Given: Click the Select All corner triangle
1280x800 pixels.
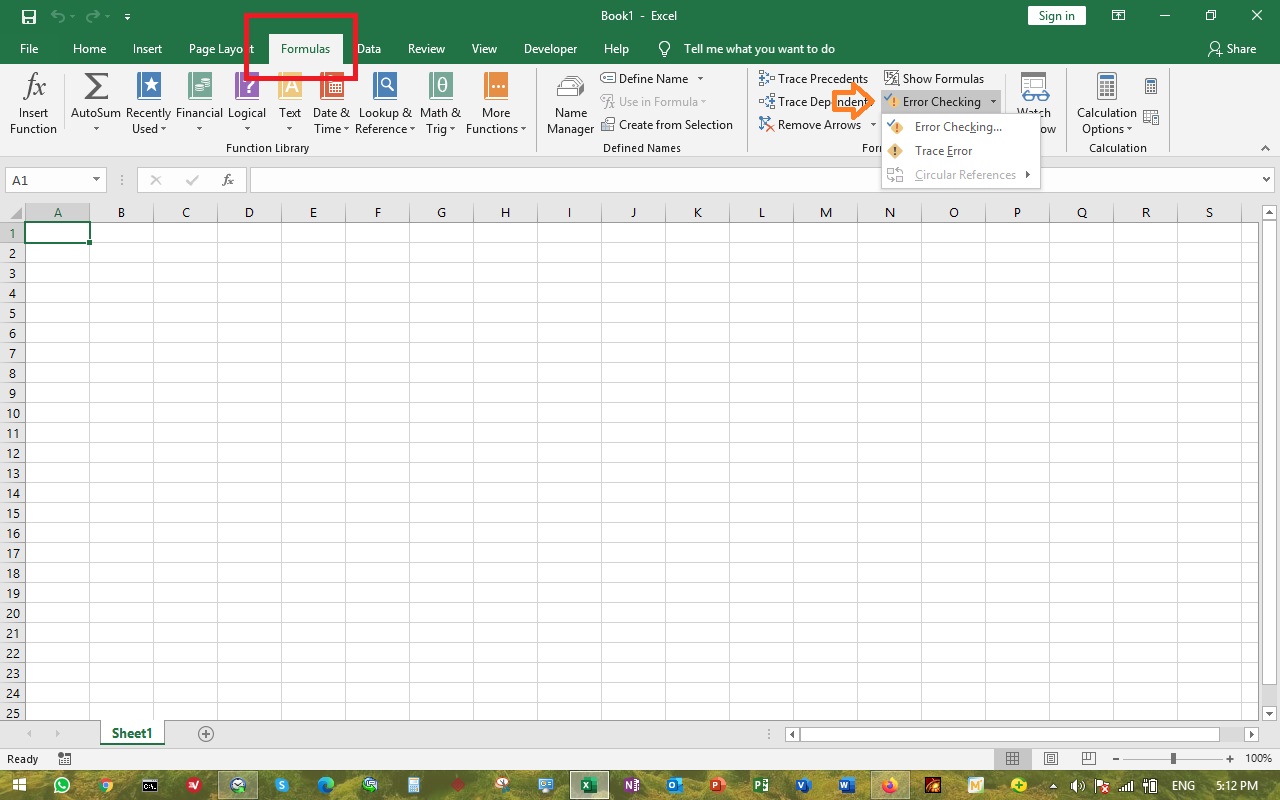Looking at the screenshot, I should 15,212.
